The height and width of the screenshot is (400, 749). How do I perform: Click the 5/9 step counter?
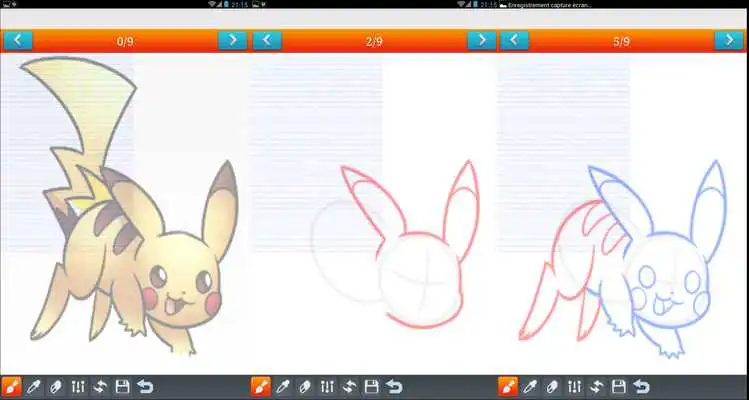[621, 42]
